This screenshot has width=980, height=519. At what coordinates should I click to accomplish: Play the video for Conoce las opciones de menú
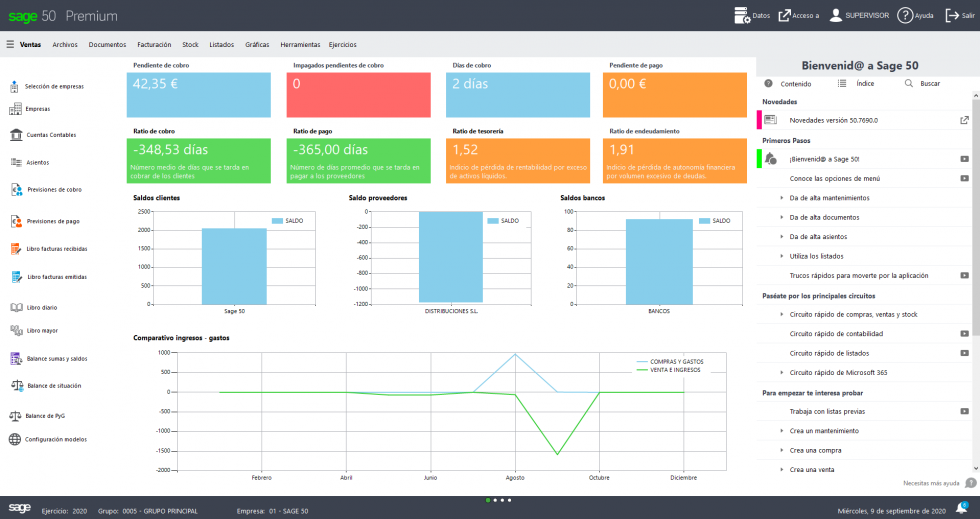coord(964,178)
